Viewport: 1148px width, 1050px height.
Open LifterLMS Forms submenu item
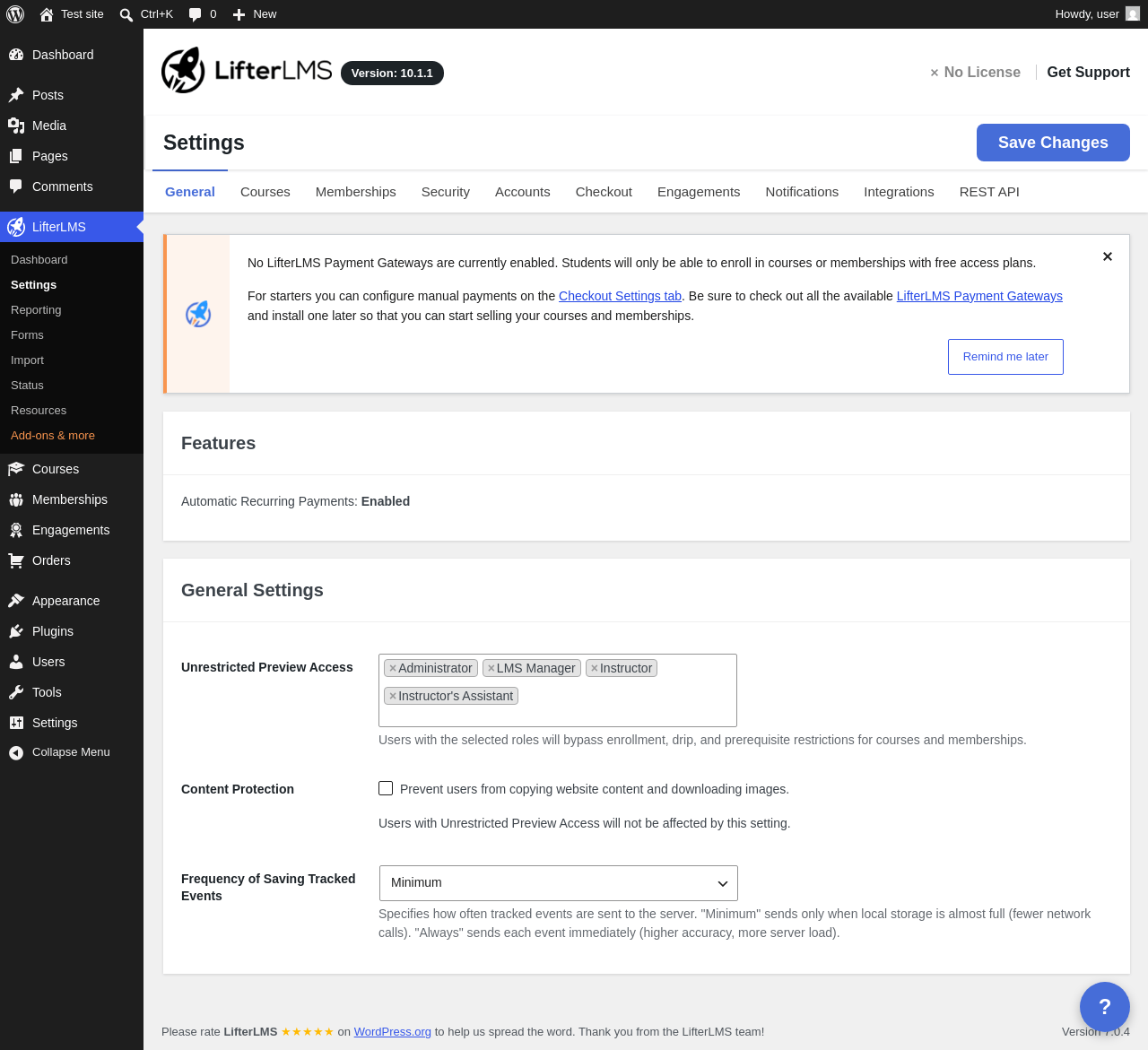pyautogui.click(x=27, y=335)
